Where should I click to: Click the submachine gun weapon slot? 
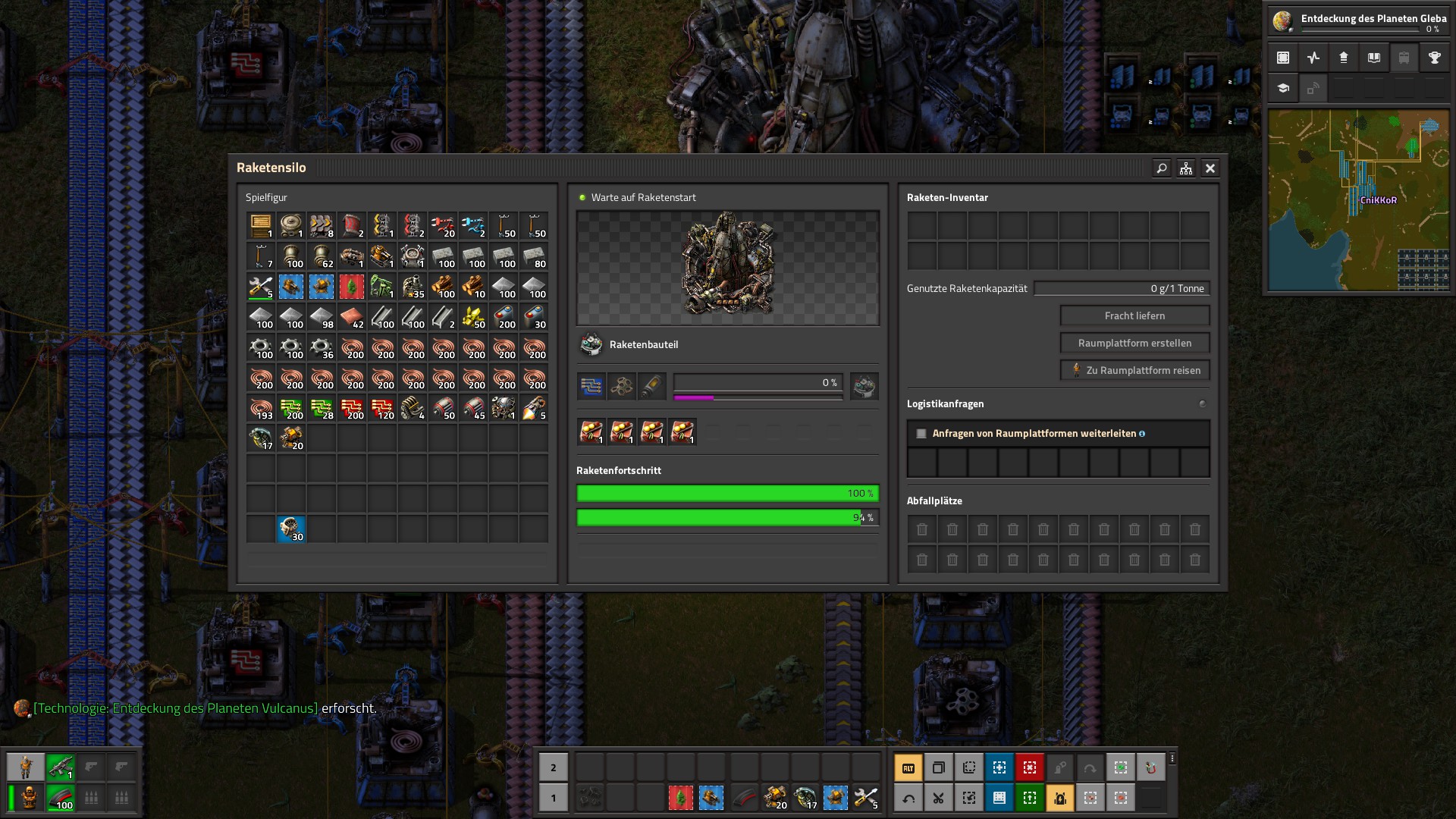[x=60, y=767]
